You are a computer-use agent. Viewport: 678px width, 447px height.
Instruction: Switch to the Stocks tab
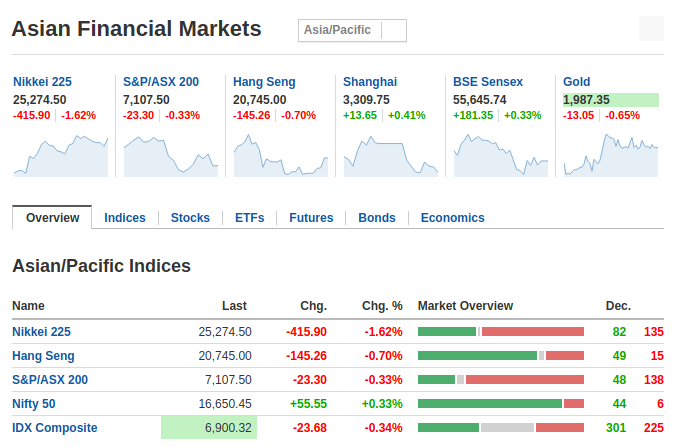(x=190, y=217)
